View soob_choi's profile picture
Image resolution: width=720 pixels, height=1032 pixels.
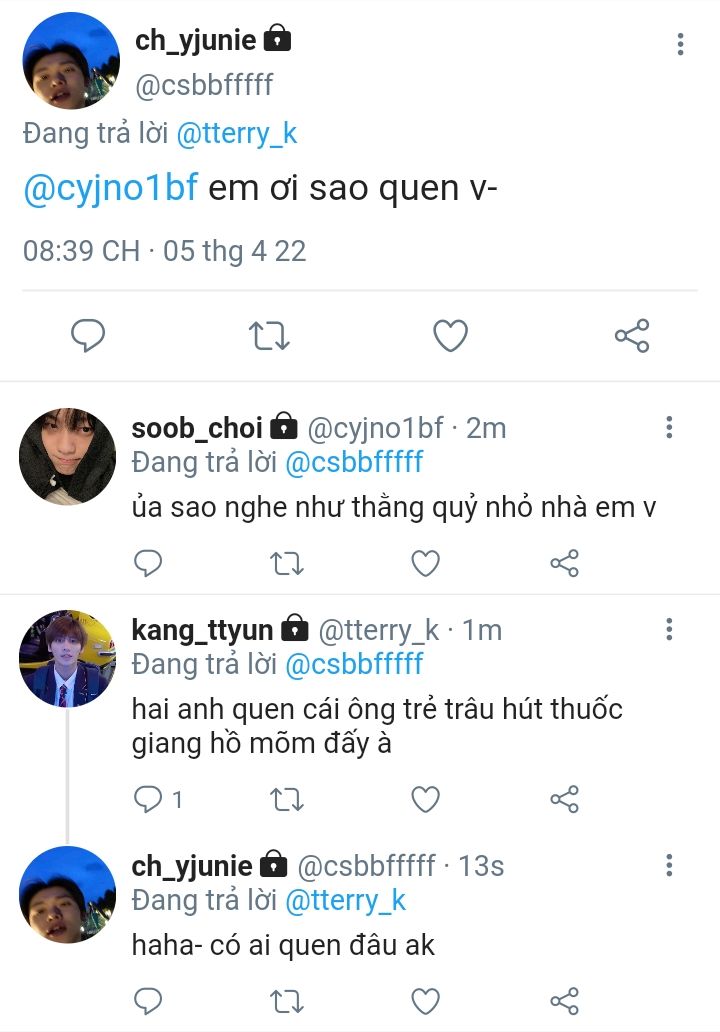pyautogui.click(x=67, y=456)
